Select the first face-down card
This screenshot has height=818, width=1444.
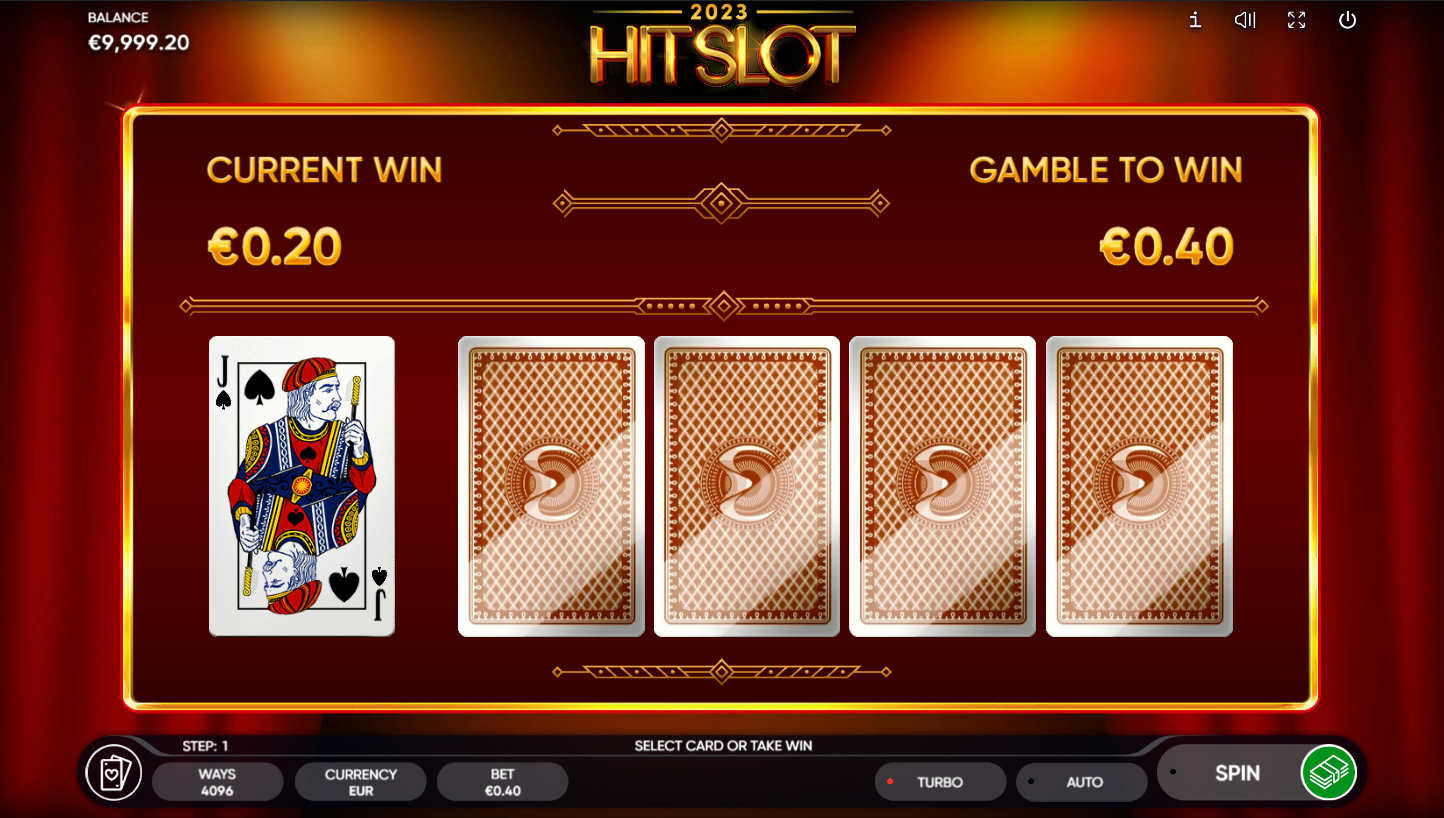tap(551, 486)
